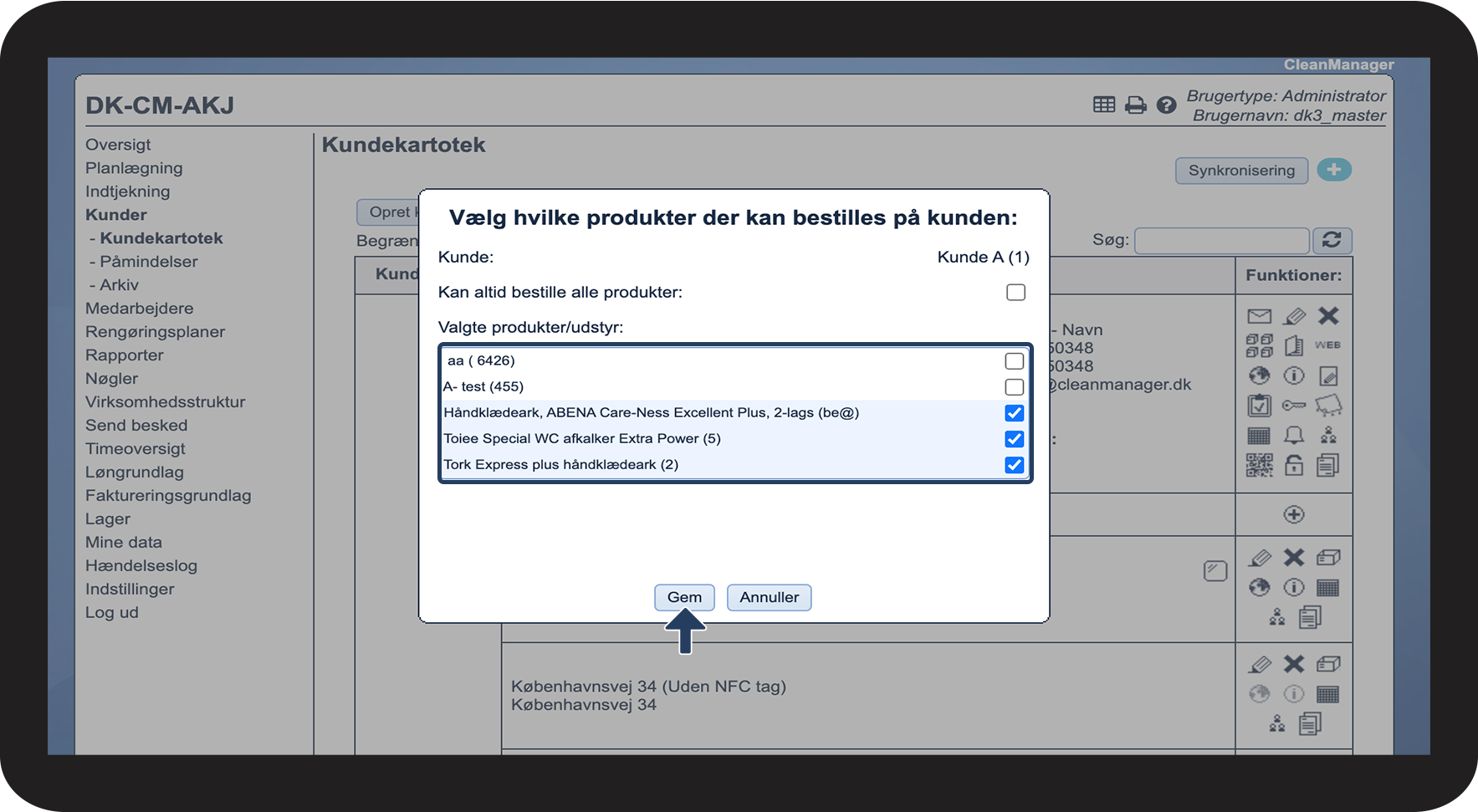Click the table view icon in header
Image resolution: width=1478 pixels, height=812 pixels.
click(1104, 105)
